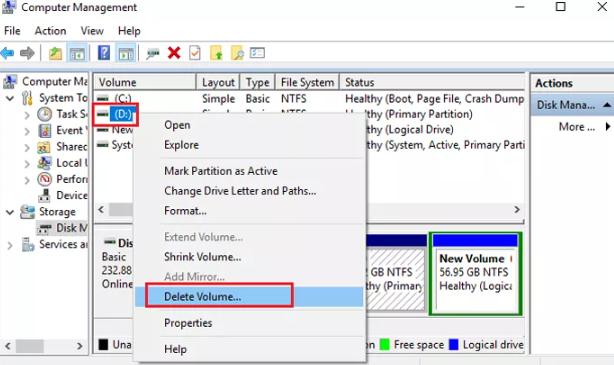Choose Properties from context menu
The width and height of the screenshot is (614, 365).
click(x=249, y=323)
